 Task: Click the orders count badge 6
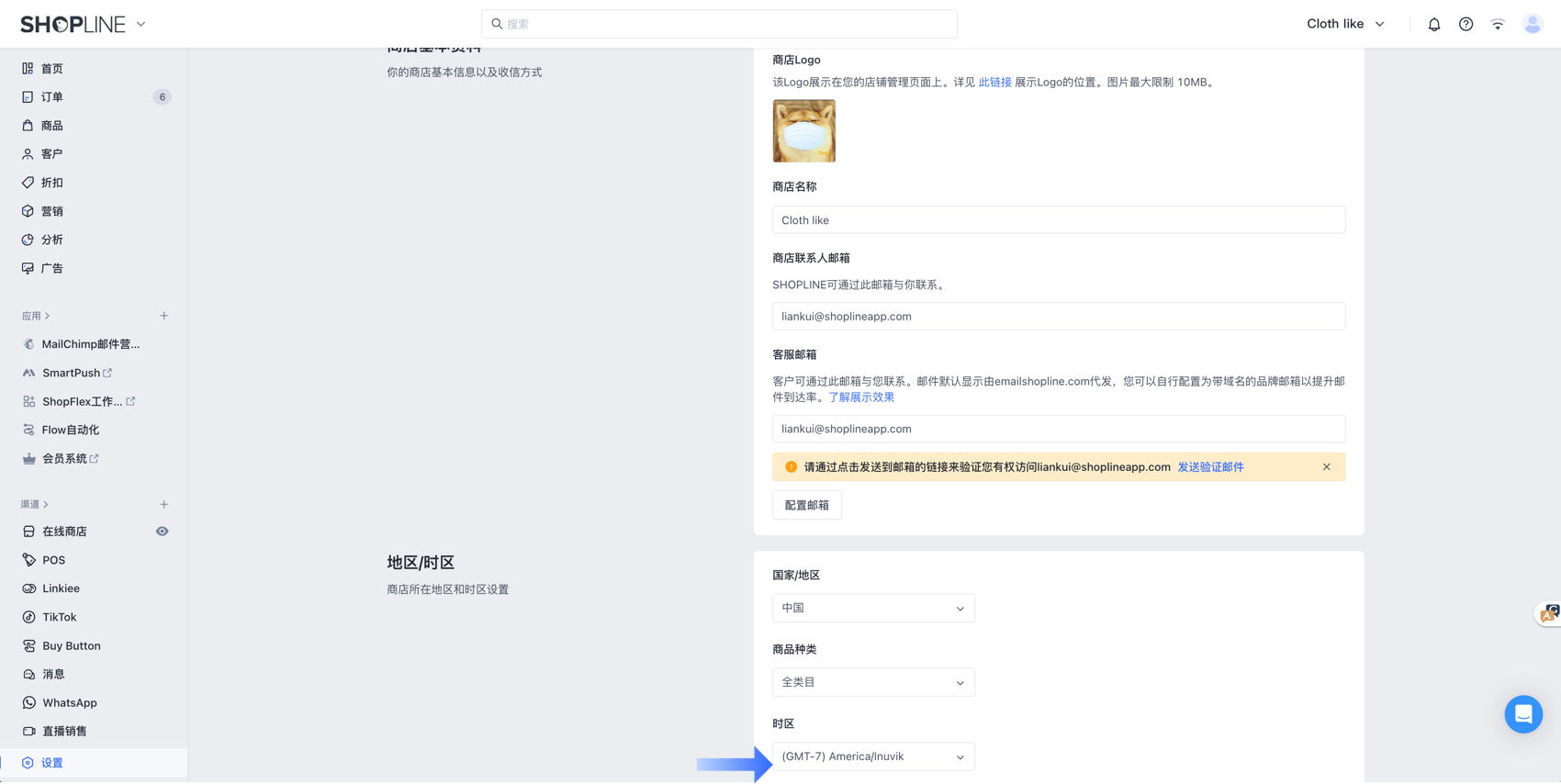(163, 97)
